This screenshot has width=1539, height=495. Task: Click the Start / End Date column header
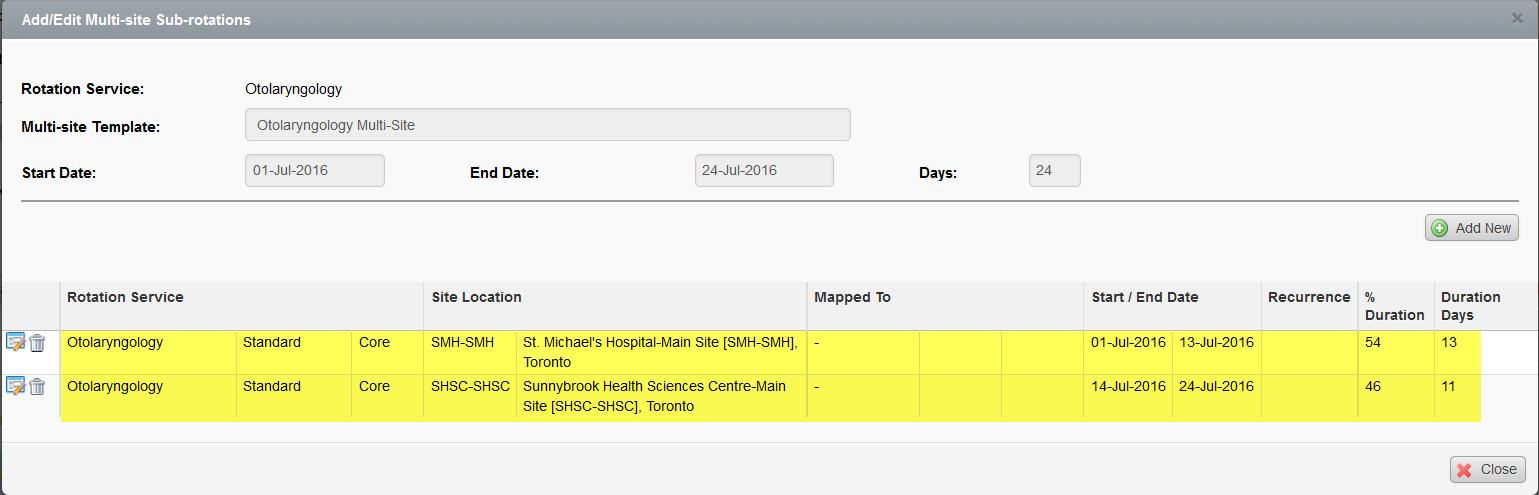tap(1145, 297)
